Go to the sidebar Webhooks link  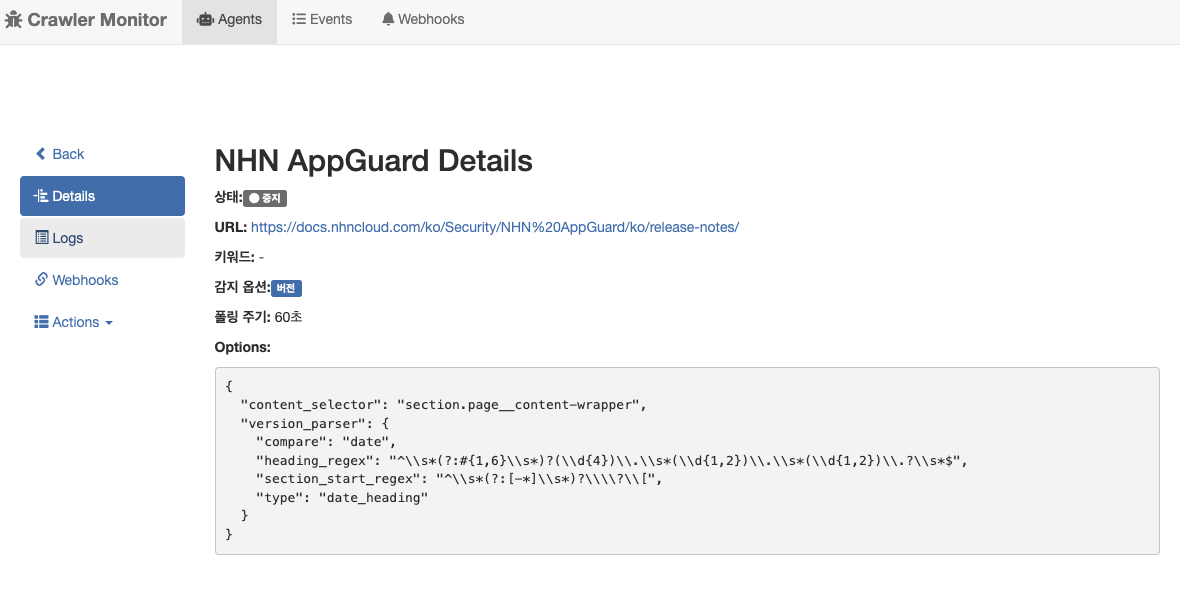[102, 280]
